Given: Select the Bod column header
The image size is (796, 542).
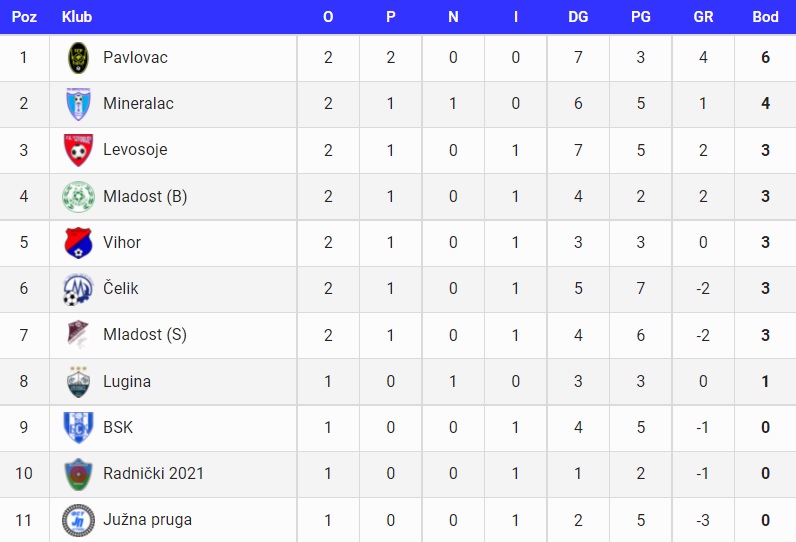Looking at the screenshot, I should (x=765, y=17).
